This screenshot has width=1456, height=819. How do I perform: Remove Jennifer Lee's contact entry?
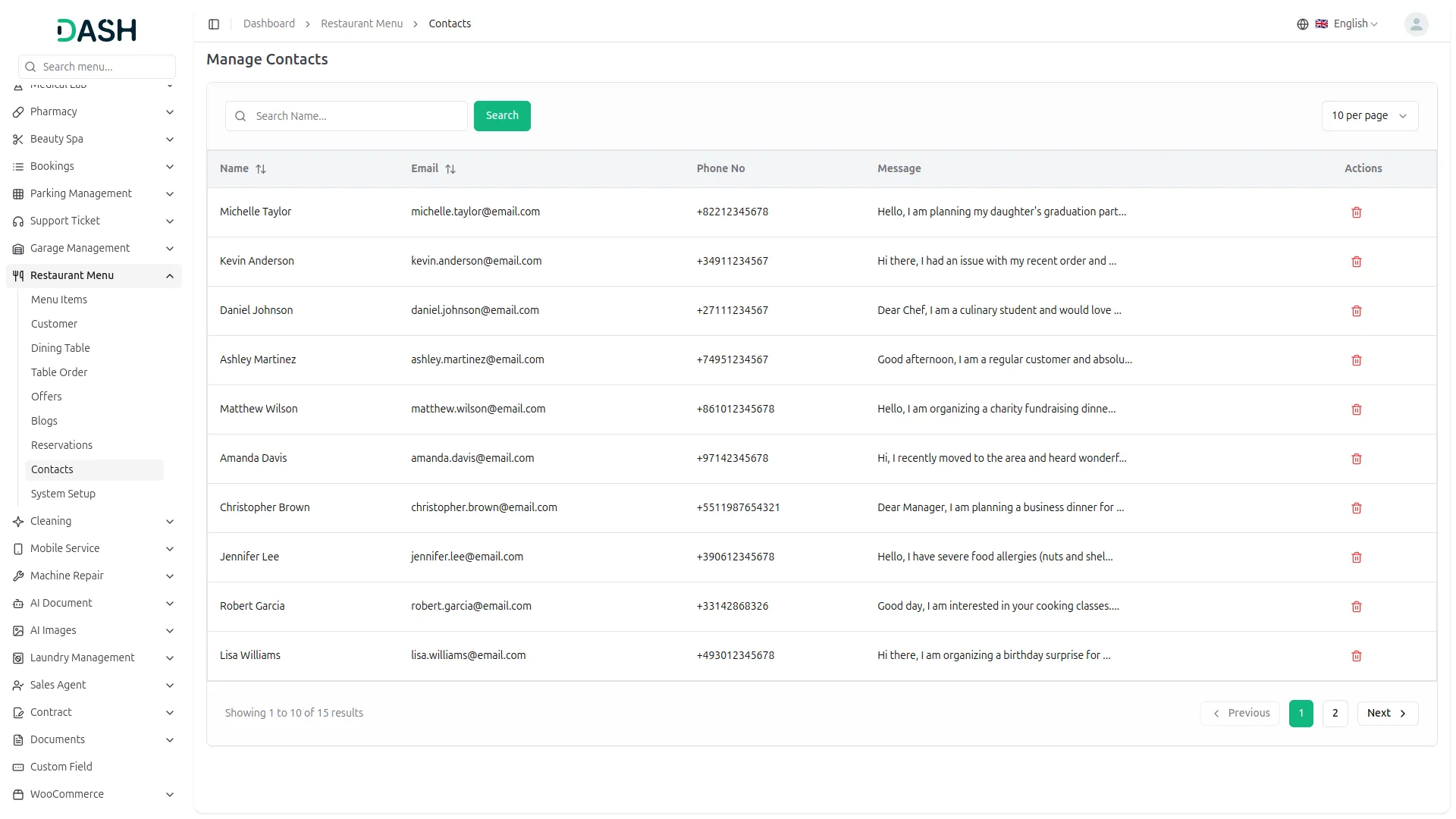pyautogui.click(x=1356, y=557)
